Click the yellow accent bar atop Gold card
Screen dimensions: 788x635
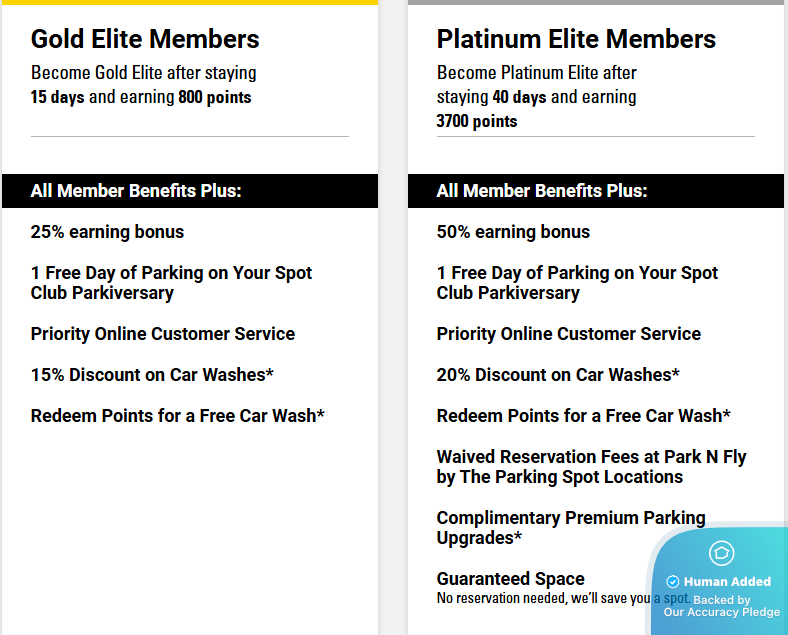coord(190,2)
